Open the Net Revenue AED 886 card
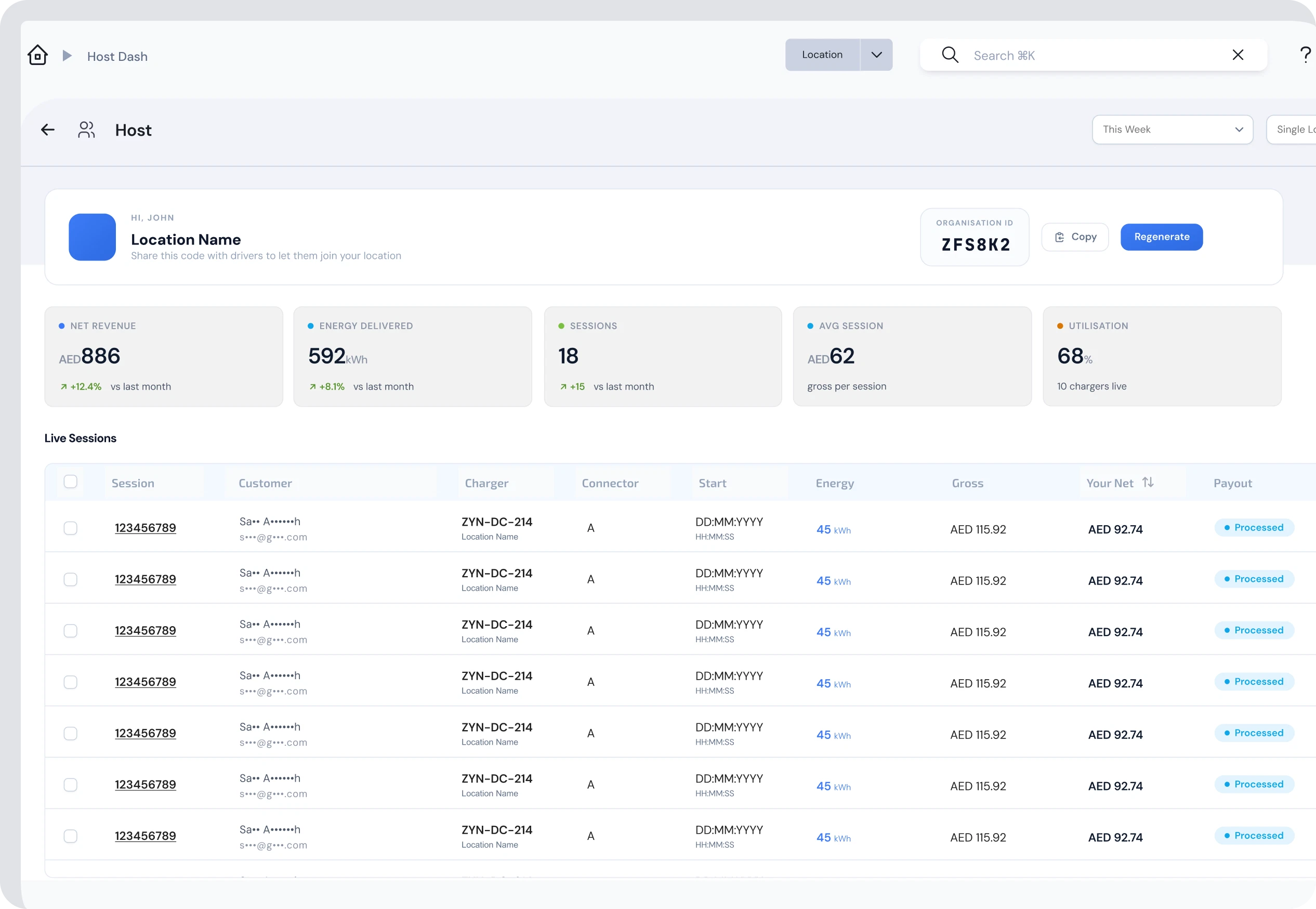Viewport: 1316px width, 909px height. (x=164, y=357)
